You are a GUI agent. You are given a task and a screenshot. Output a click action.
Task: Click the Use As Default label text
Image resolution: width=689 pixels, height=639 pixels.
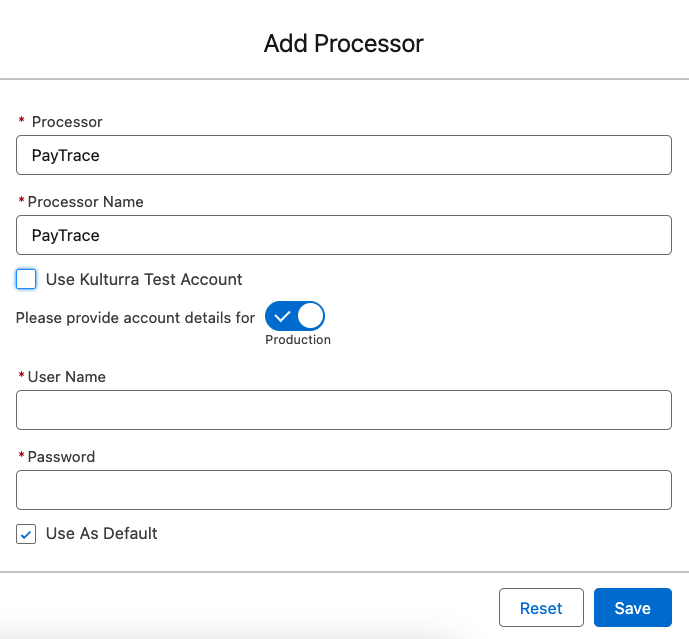(x=102, y=534)
